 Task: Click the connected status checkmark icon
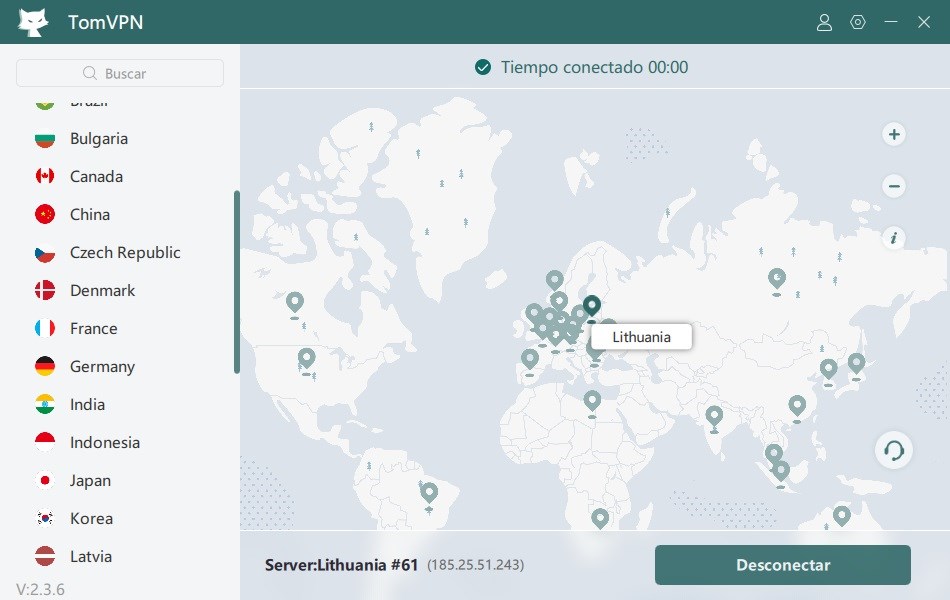pyautogui.click(x=483, y=67)
